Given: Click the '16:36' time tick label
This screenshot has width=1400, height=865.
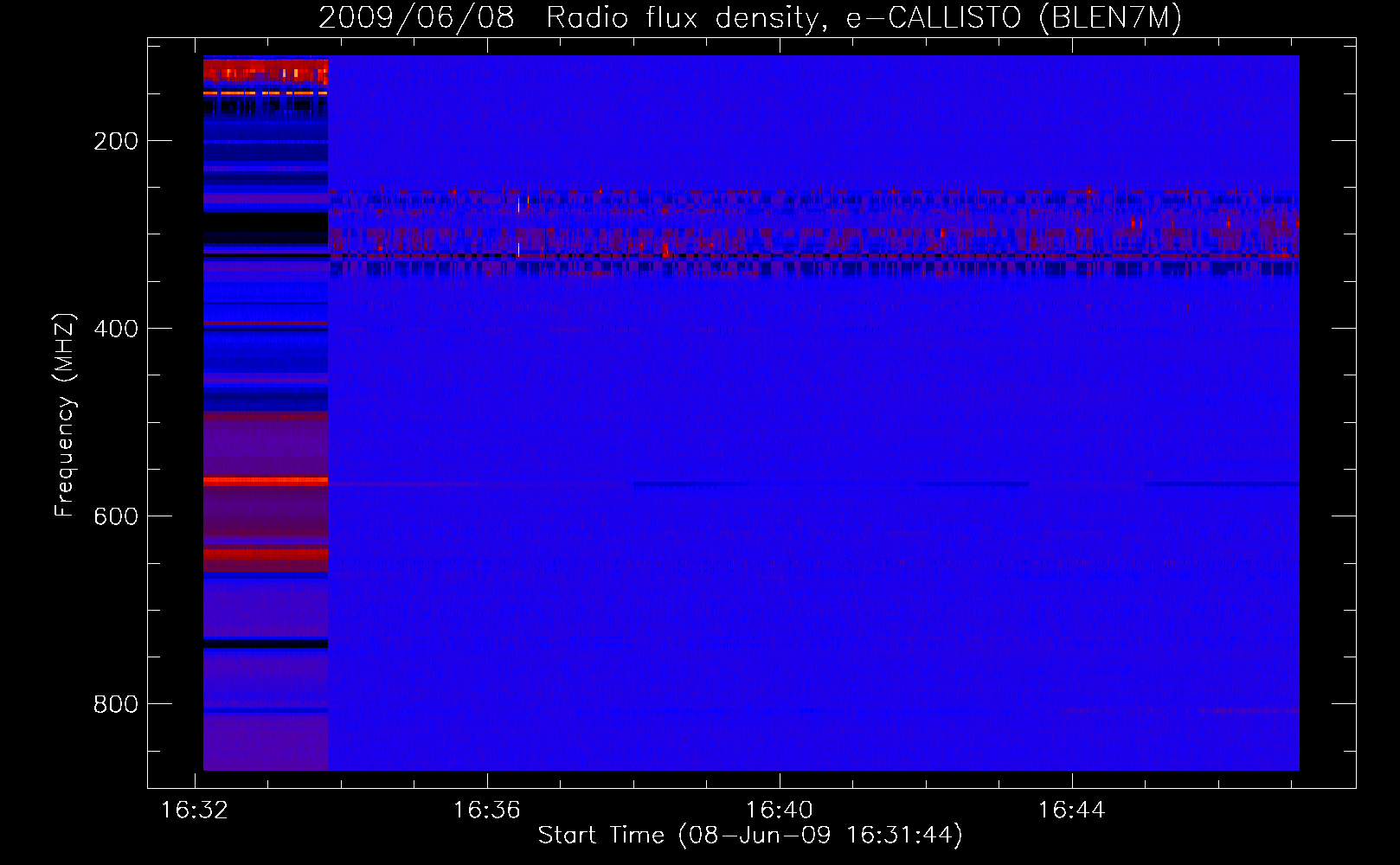Looking at the screenshot, I should (487, 811).
